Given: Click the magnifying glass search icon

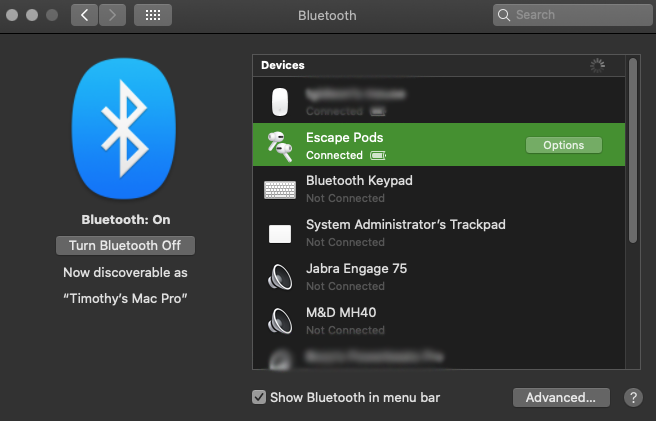Looking at the screenshot, I should tap(504, 15).
